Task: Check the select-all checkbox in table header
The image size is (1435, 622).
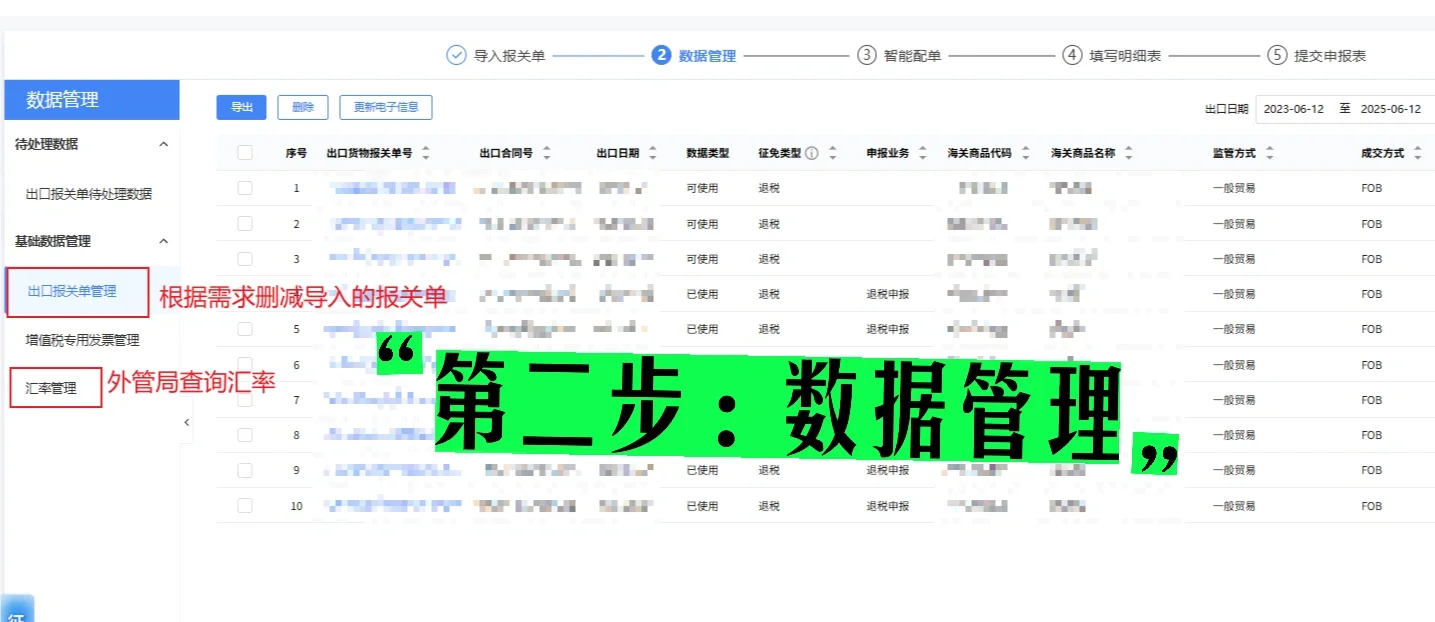Action: pos(244,153)
